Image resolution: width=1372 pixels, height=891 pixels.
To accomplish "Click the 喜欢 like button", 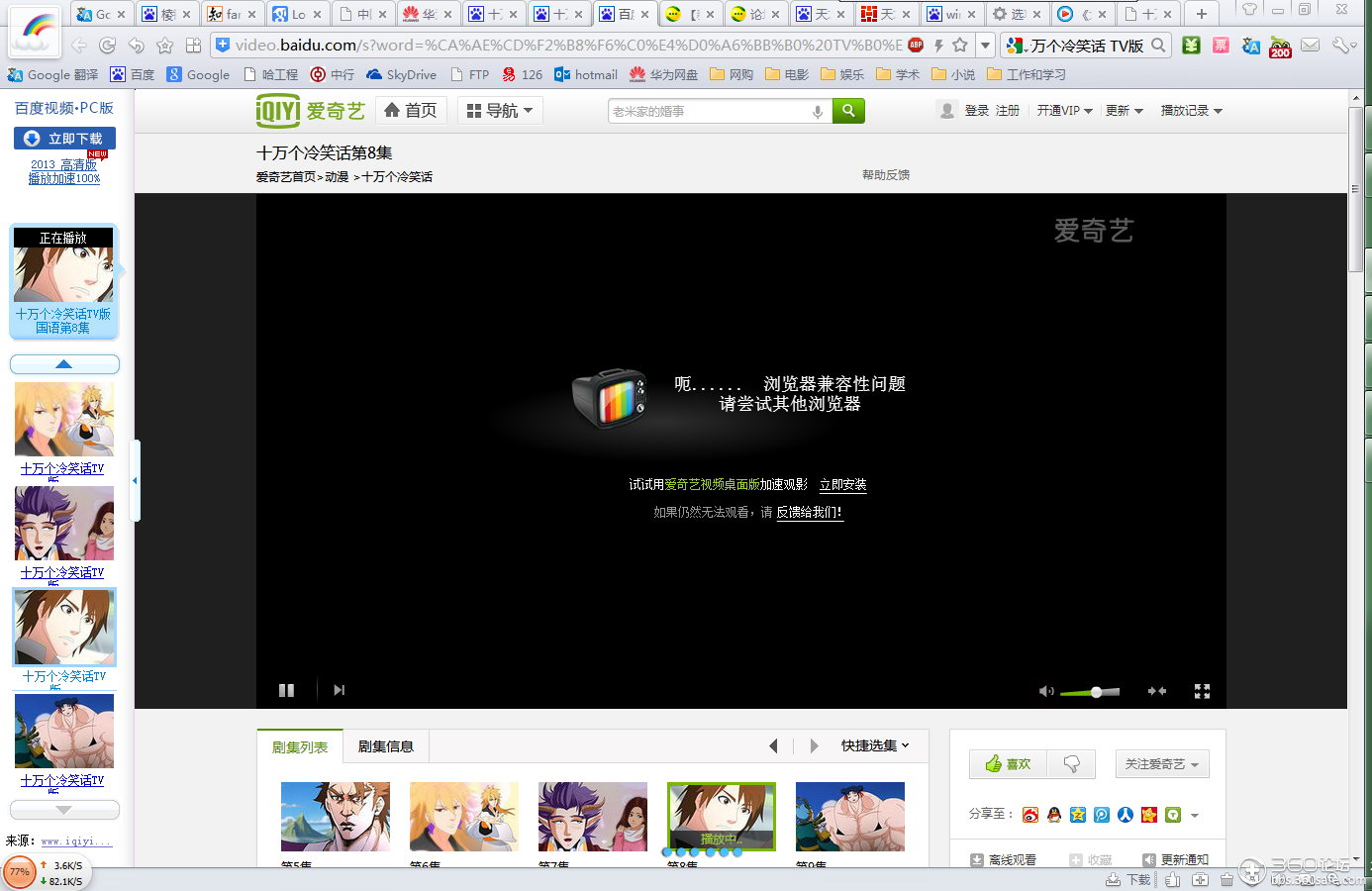I will point(1008,763).
